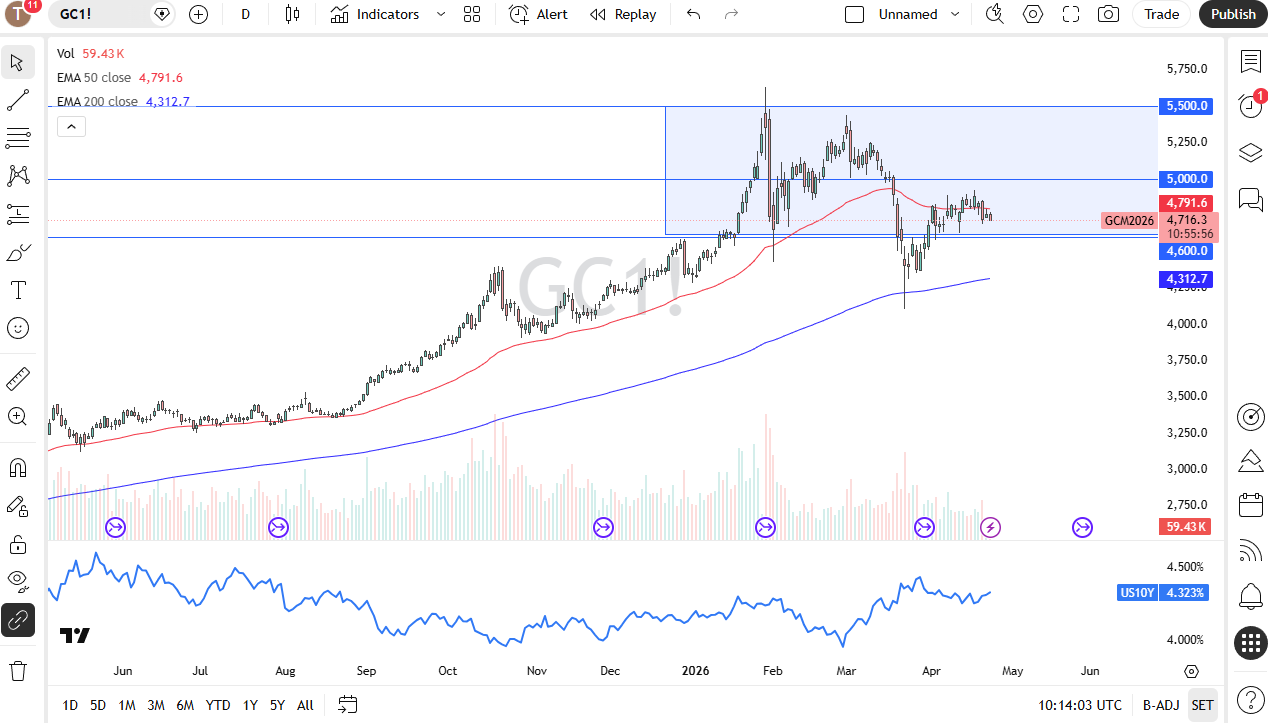Screen dimensions: 1268x723
Task: Undo the last chart action
Action: tap(694, 14)
